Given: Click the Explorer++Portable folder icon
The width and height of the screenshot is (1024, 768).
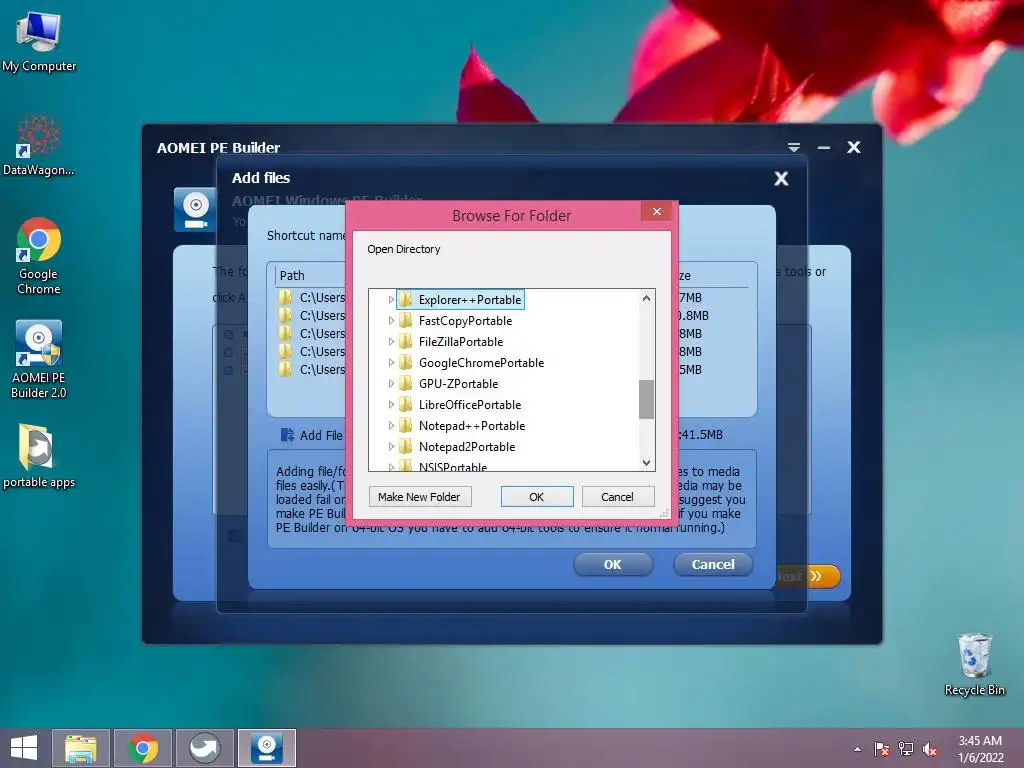Looking at the screenshot, I should coord(406,300).
